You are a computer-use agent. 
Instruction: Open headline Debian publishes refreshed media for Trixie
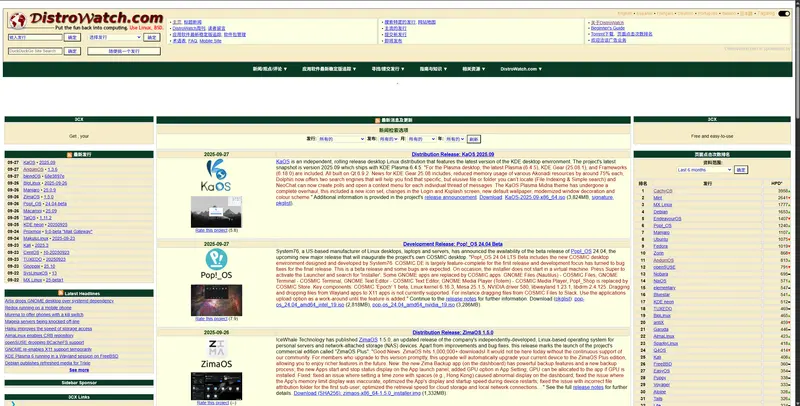[x=47, y=363]
